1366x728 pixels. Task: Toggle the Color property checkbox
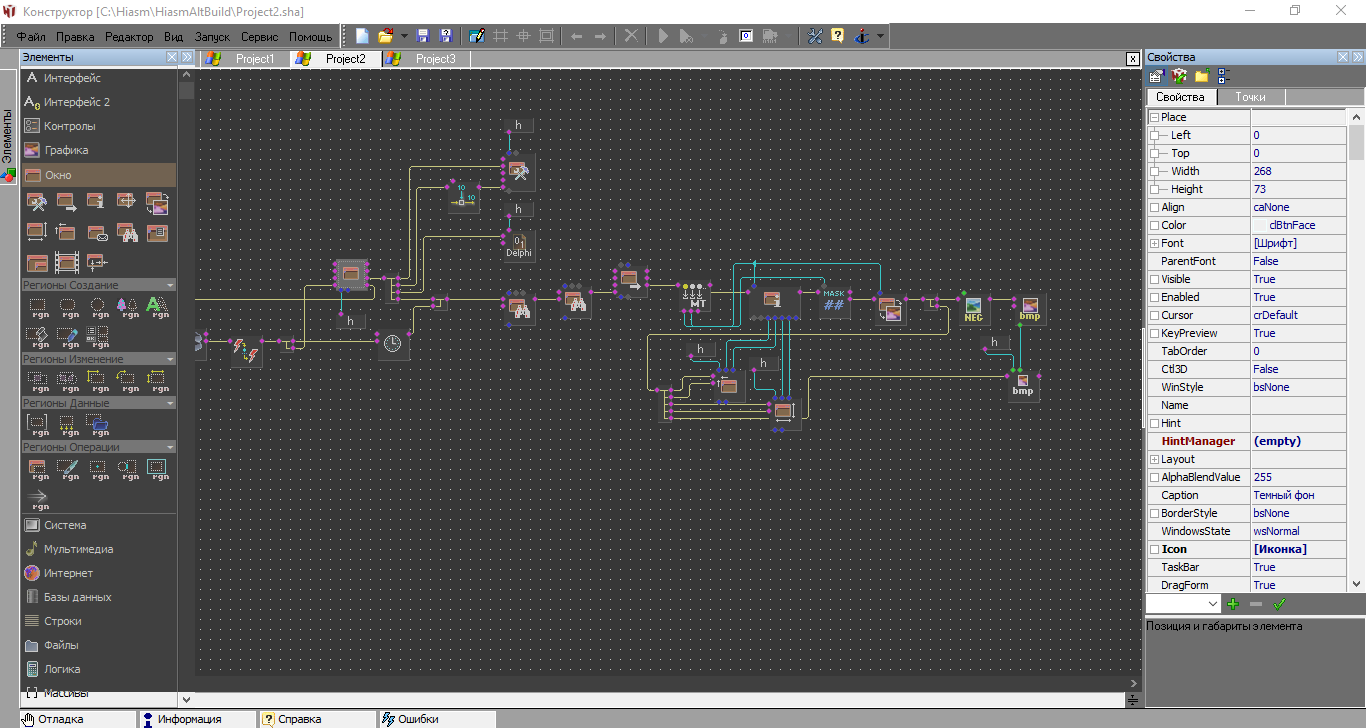(1154, 225)
